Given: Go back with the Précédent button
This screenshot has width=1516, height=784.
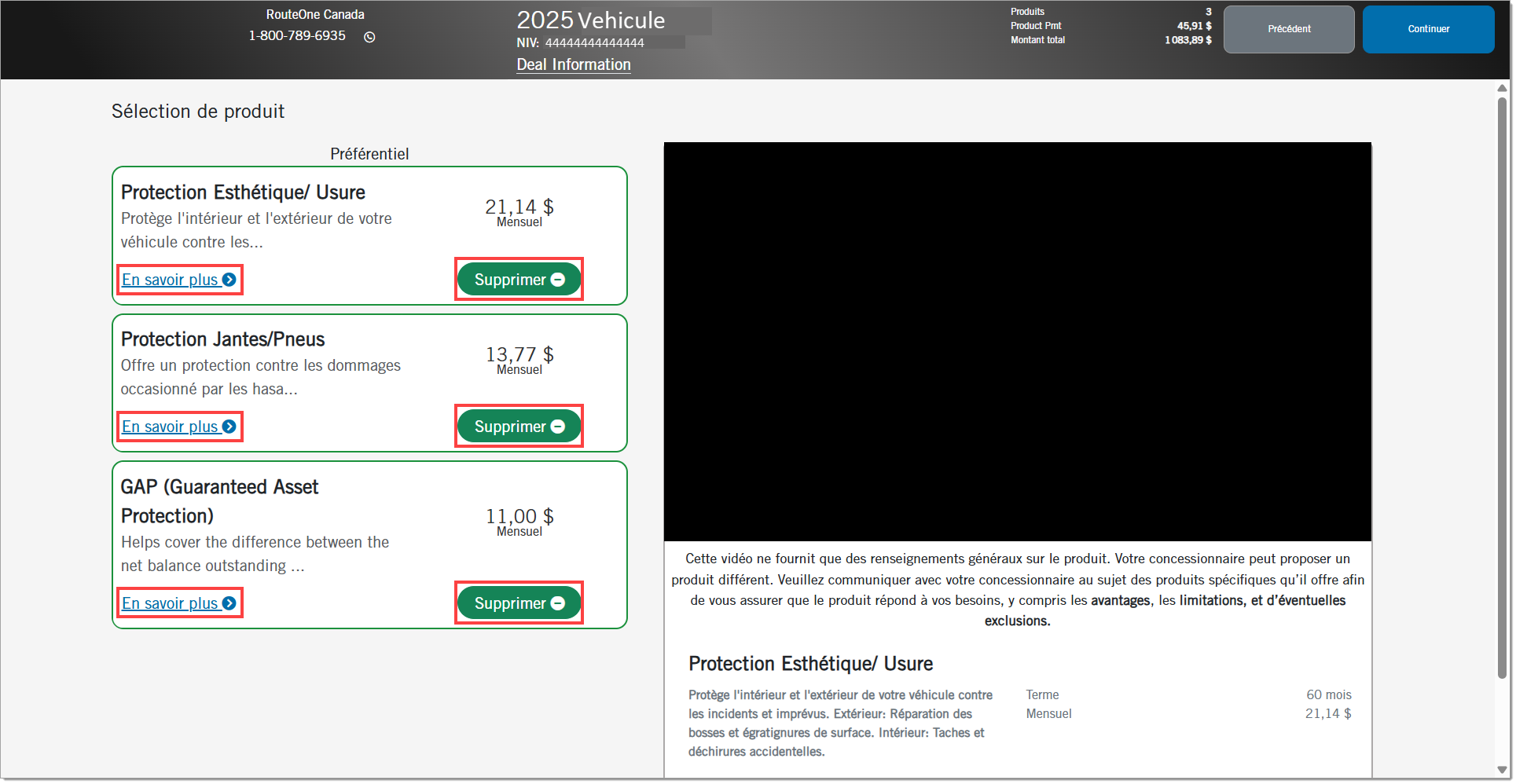Looking at the screenshot, I should coord(1289,29).
